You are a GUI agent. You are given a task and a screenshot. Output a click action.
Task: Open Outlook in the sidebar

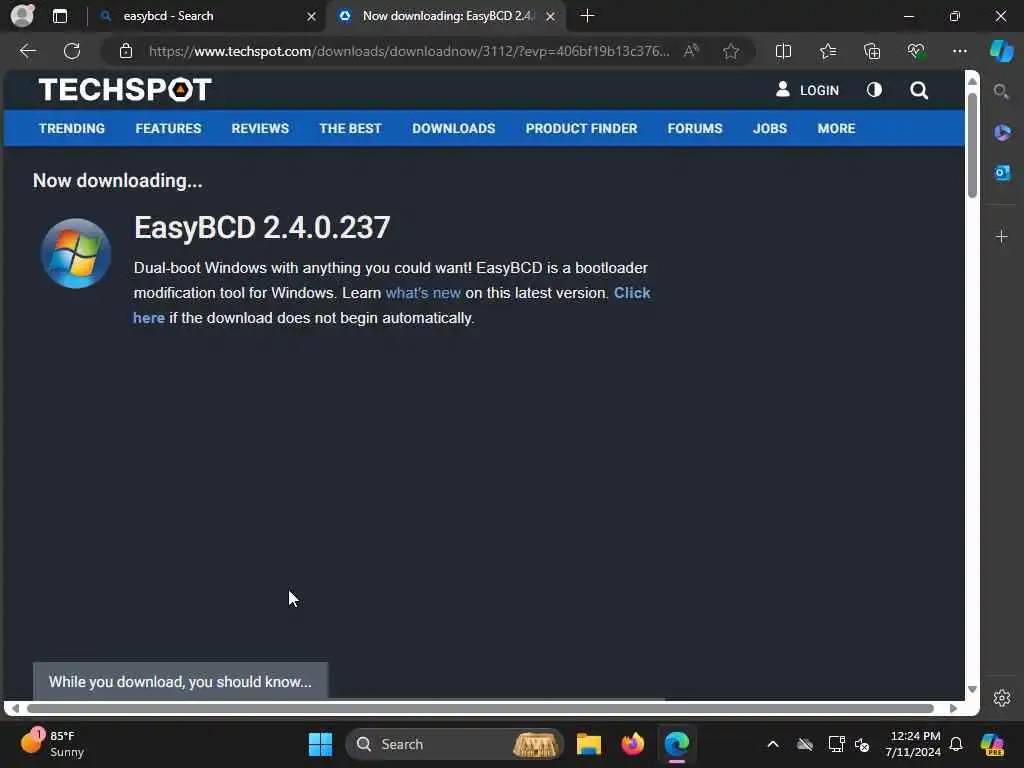tap(1002, 173)
